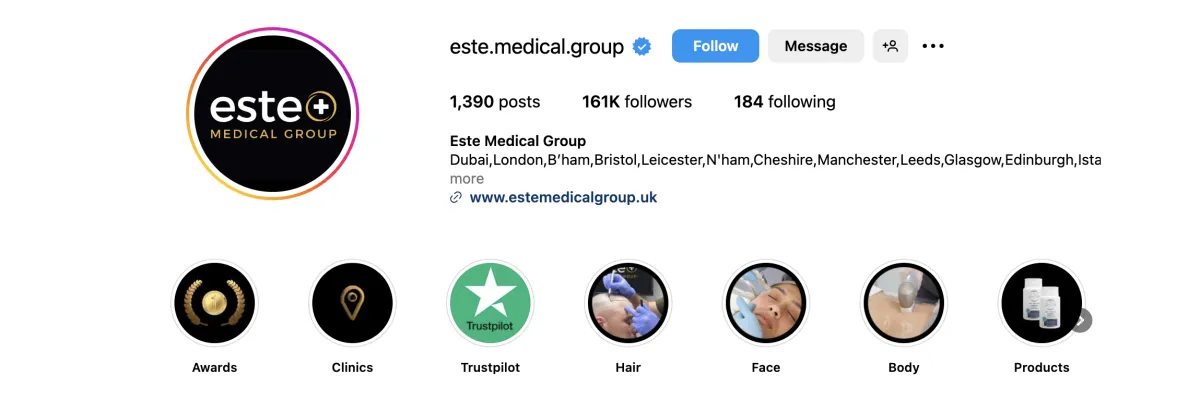Open the three-dot options menu
The height and width of the screenshot is (412, 1200).
pyautogui.click(x=933, y=46)
